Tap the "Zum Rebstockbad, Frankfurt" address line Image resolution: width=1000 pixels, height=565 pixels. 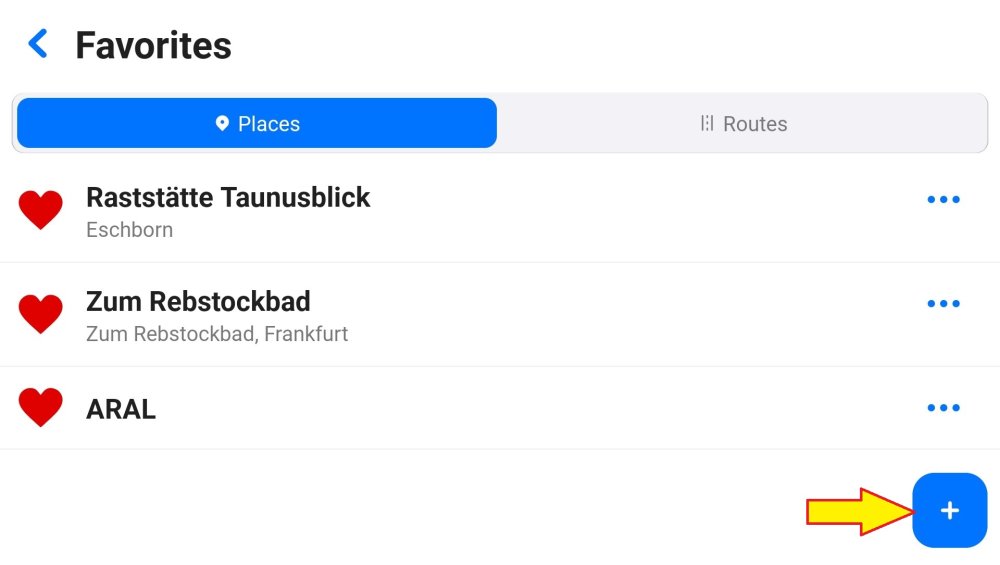click(x=217, y=334)
